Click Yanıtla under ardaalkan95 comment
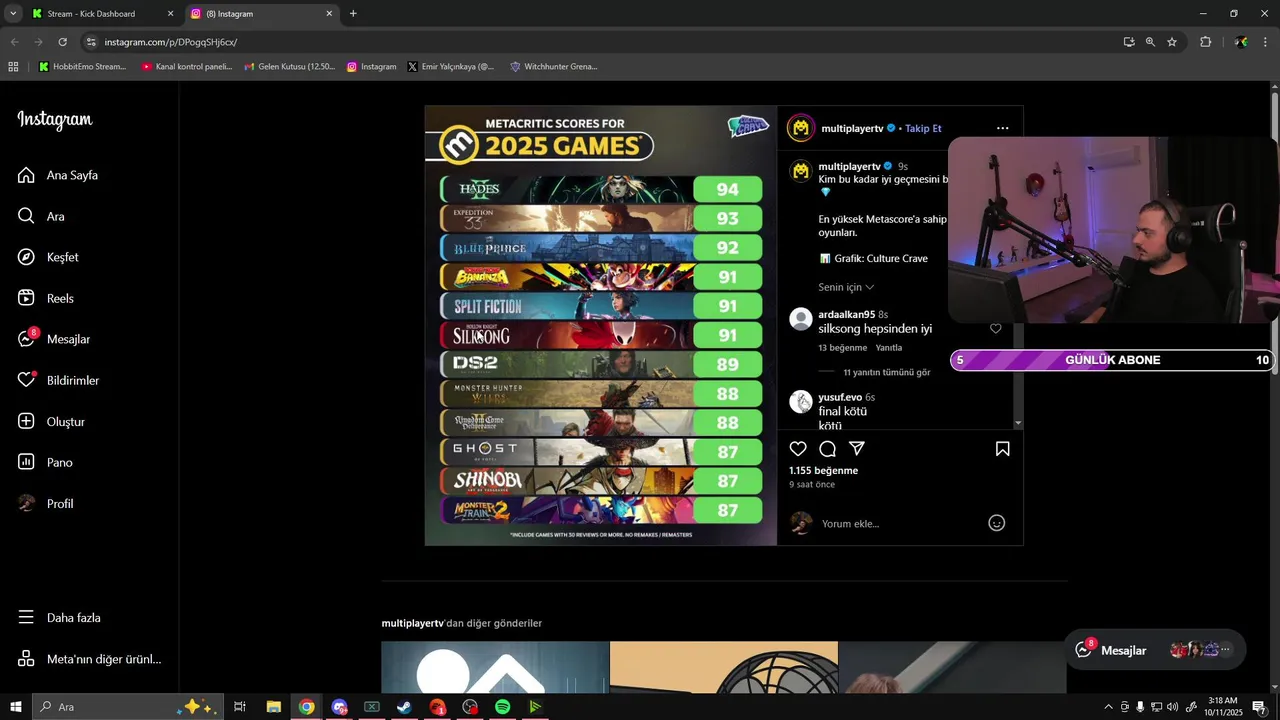This screenshot has width=1280, height=720. 889,348
